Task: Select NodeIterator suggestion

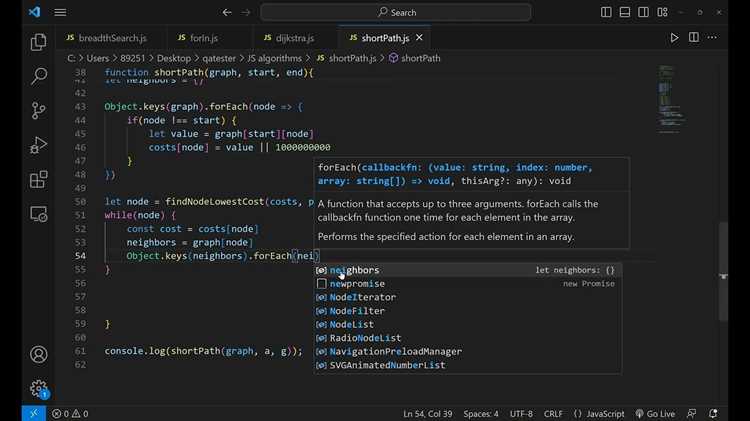Action: (x=468, y=297)
